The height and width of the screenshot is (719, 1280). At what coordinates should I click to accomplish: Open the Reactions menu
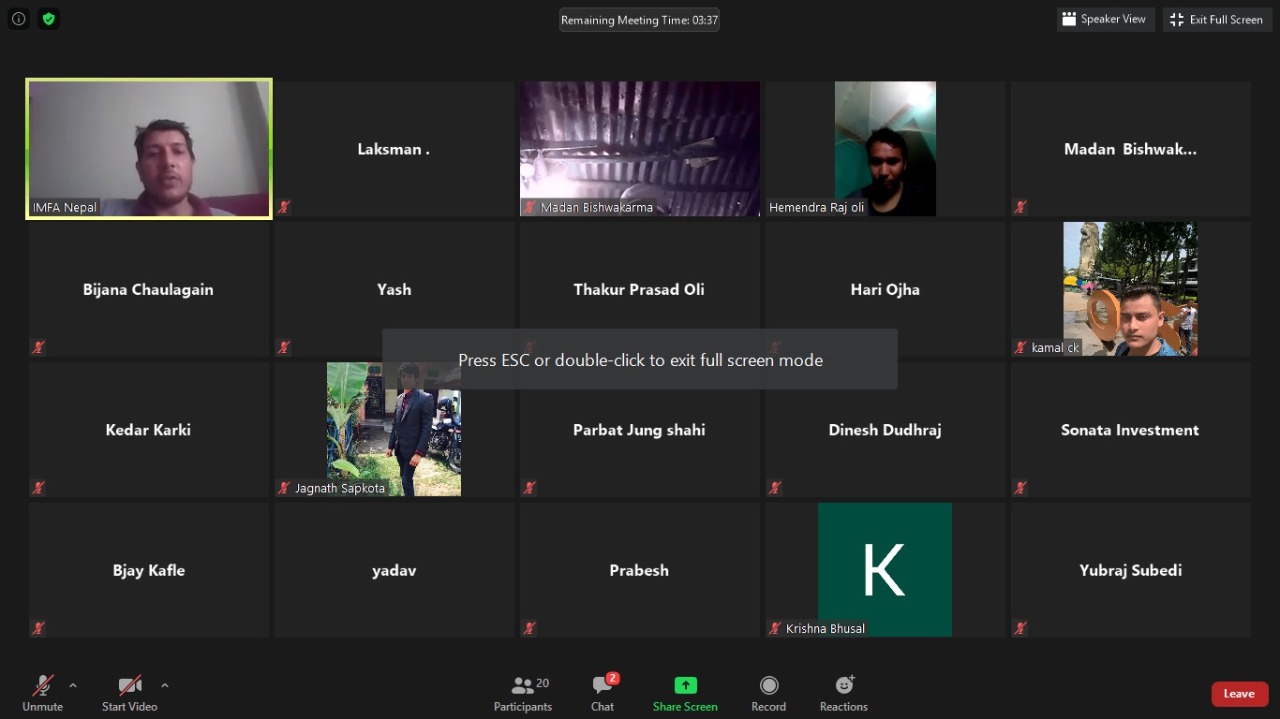point(844,693)
